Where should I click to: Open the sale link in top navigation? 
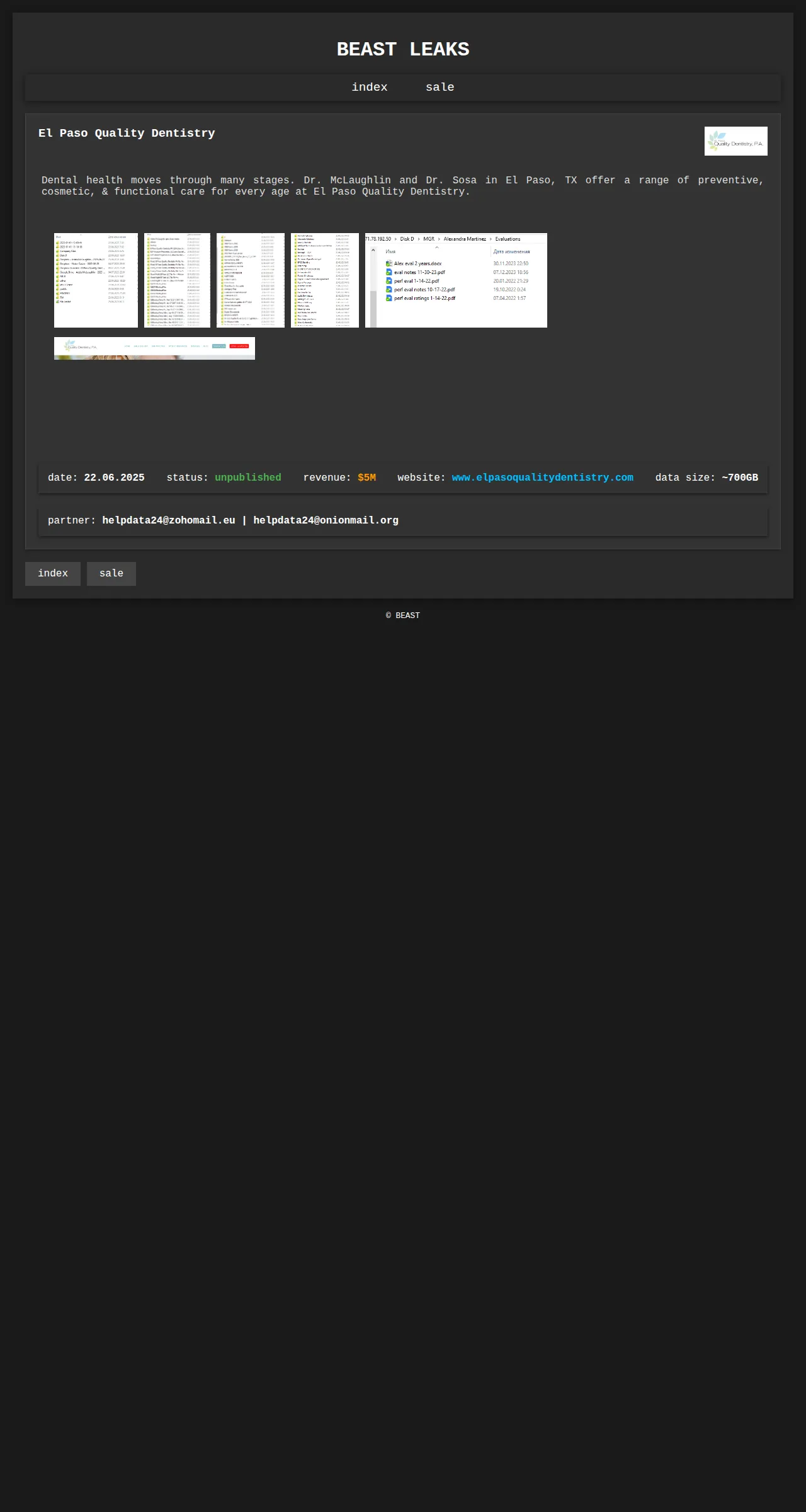[440, 88]
